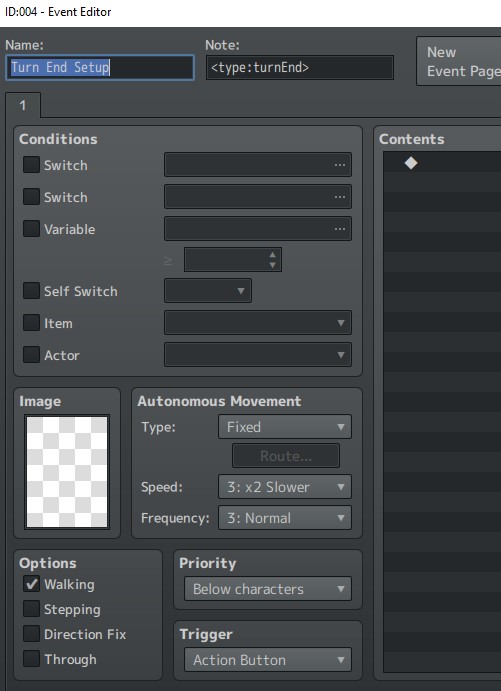Enable the first Switch condition checkbox

[31, 165]
